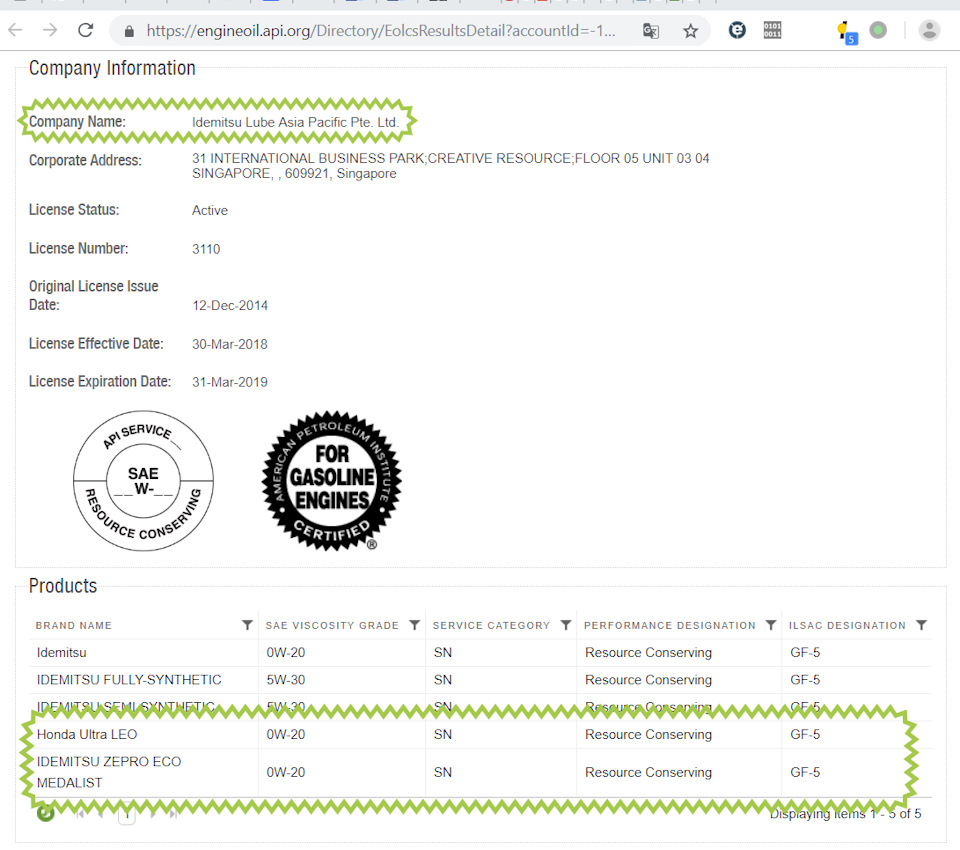This screenshot has height=850, width=960.
Task: Sort by SERVICE CATEGORY header
Action: [491, 625]
